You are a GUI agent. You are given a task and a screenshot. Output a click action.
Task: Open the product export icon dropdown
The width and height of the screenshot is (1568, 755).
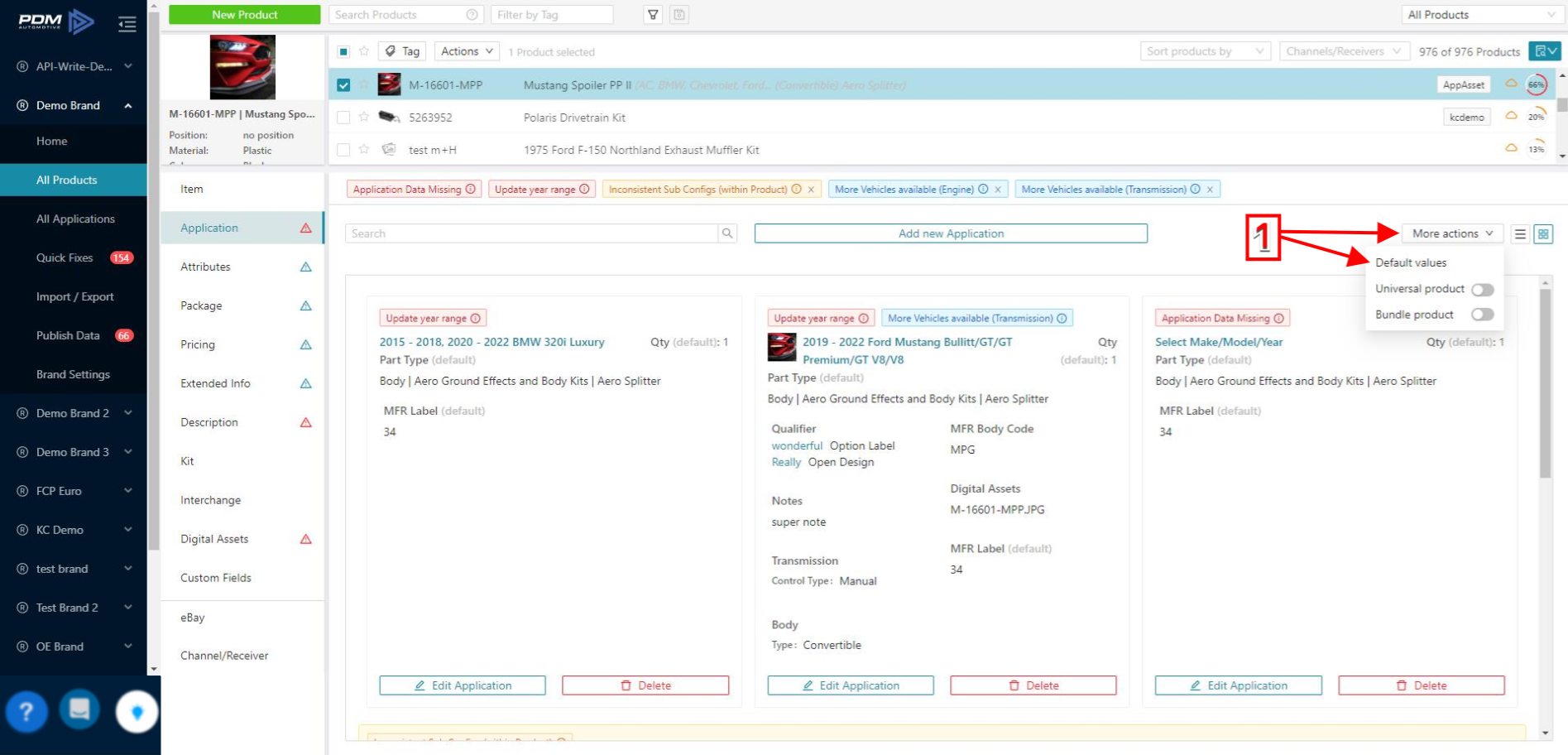pyautogui.click(x=1545, y=51)
